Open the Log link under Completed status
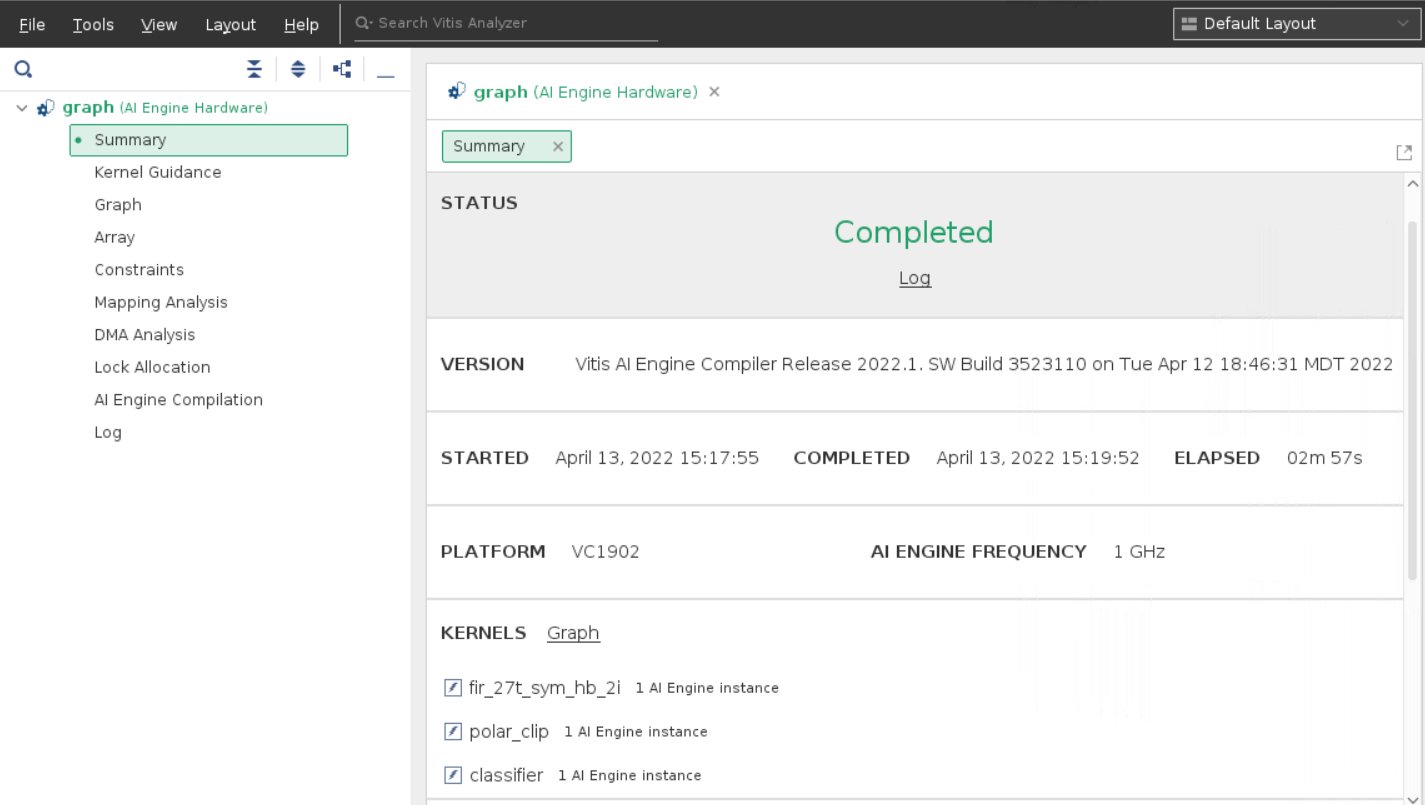 tap(914, 277)
